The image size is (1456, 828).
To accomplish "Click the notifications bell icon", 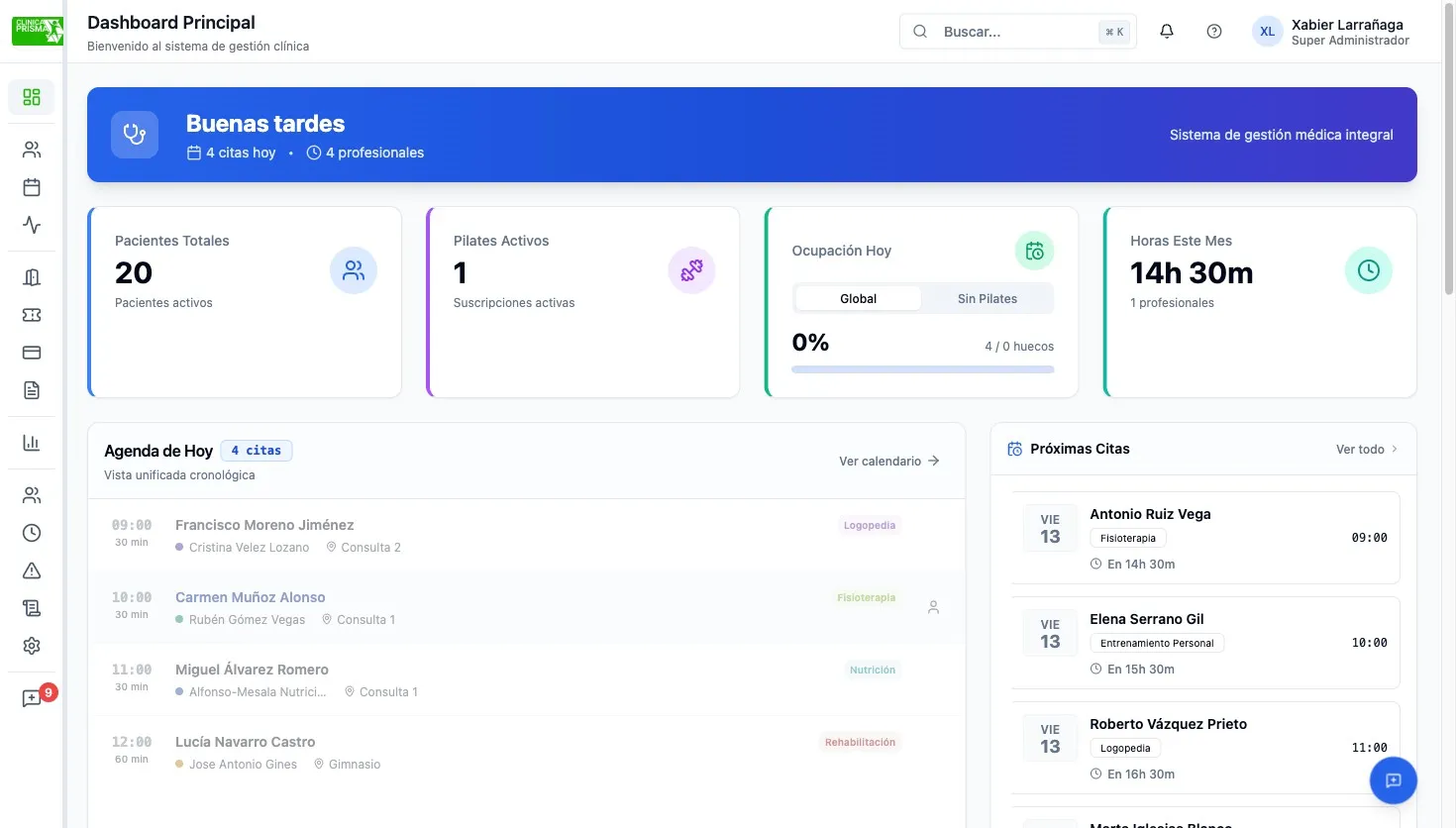I will point(1167,32).
